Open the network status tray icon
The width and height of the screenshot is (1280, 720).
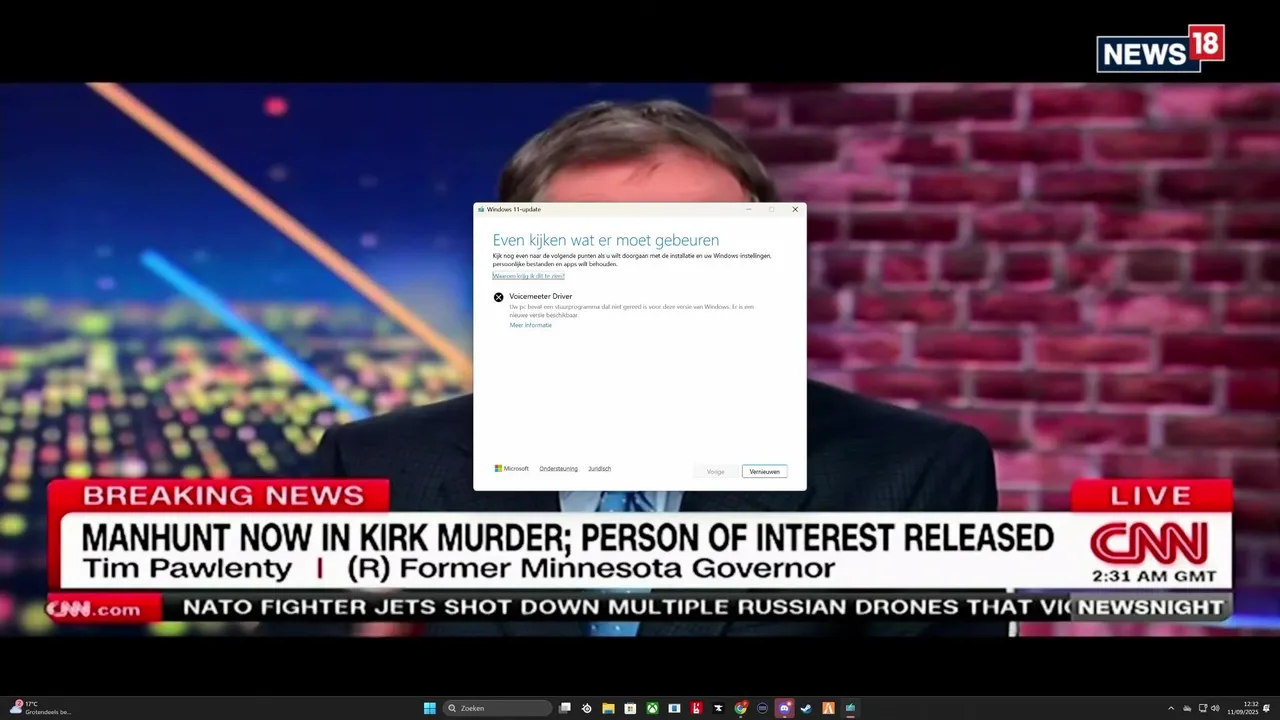point(1203,708)
